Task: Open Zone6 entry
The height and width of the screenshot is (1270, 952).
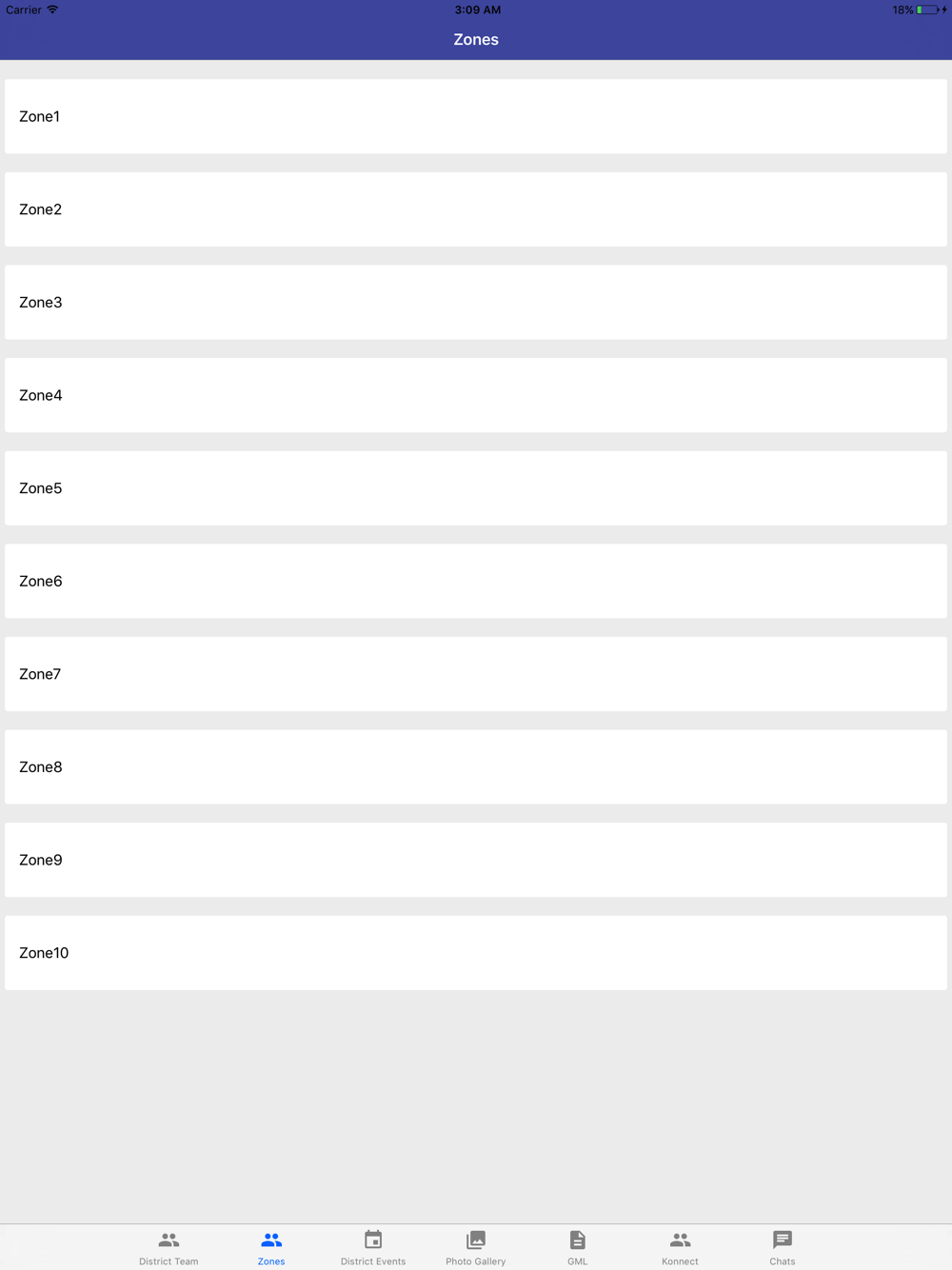Action: (x=476, y=581)
